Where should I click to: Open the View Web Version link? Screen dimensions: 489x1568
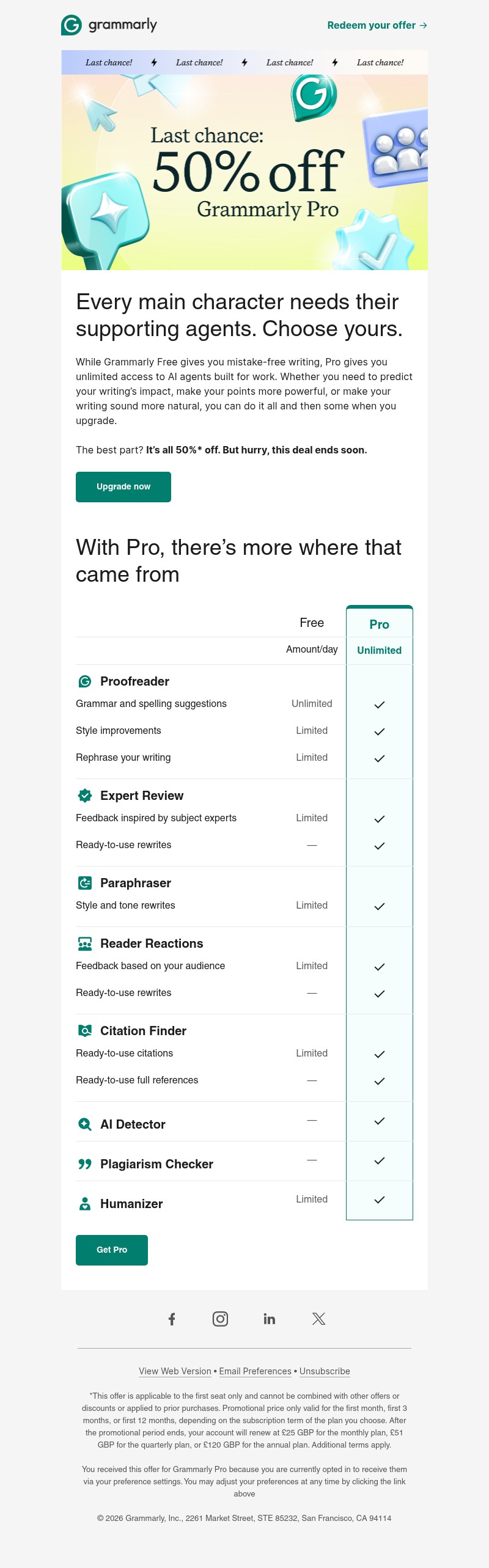coord(175,1371)
